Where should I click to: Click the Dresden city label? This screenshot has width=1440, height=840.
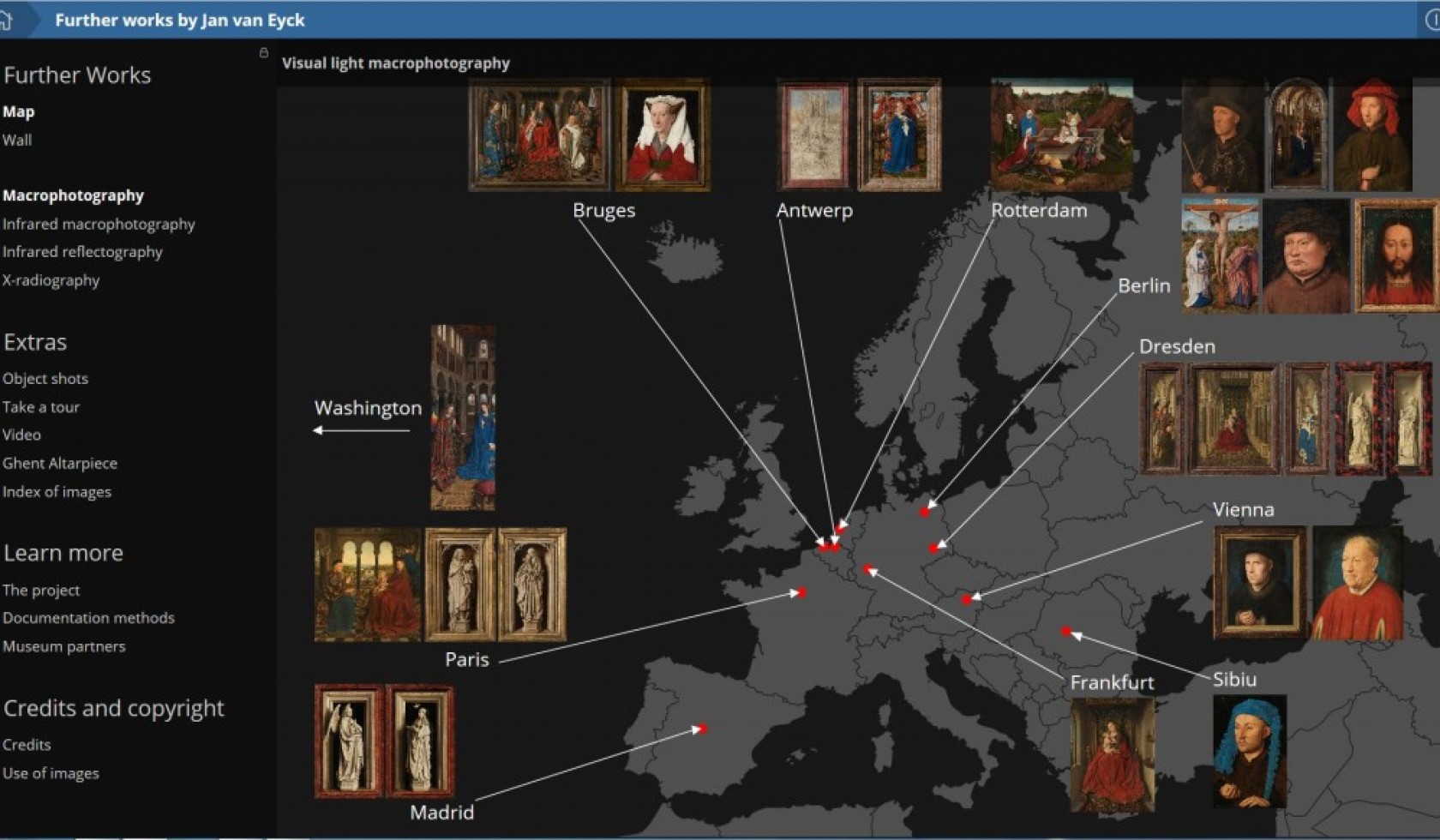[x=1177, y=346]
